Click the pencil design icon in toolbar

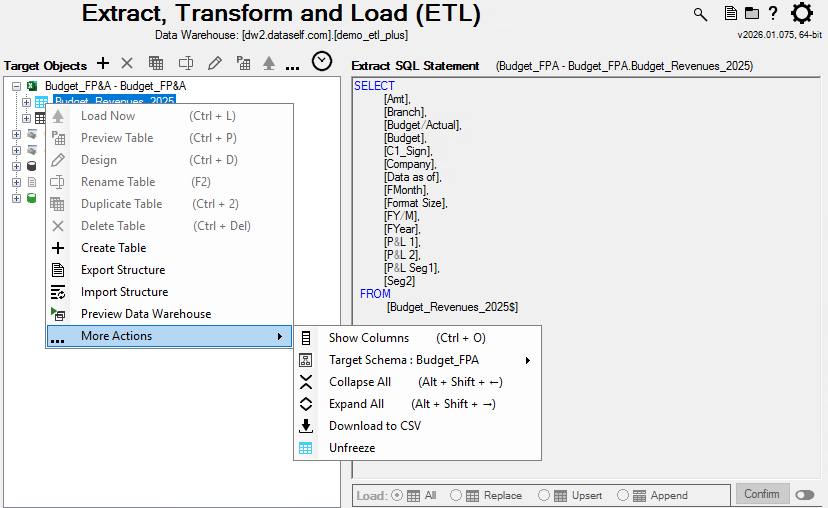[x=214, y=63]
